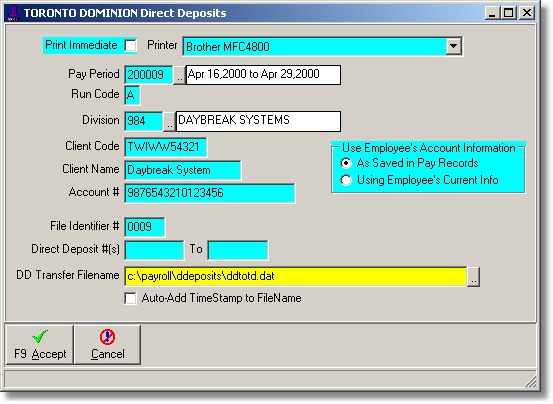Viewport: 553px width, 404px height.
Task: Click the File Identifier # field
Action: (x=145, y=227)
